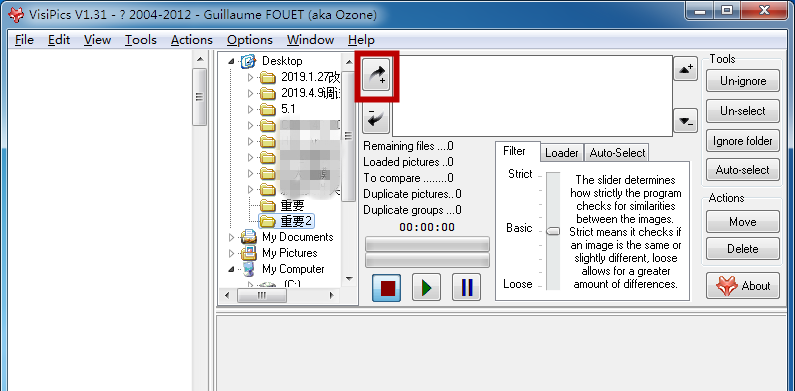Click the VisiPics fox title bar icon

[x=16, y=14]
